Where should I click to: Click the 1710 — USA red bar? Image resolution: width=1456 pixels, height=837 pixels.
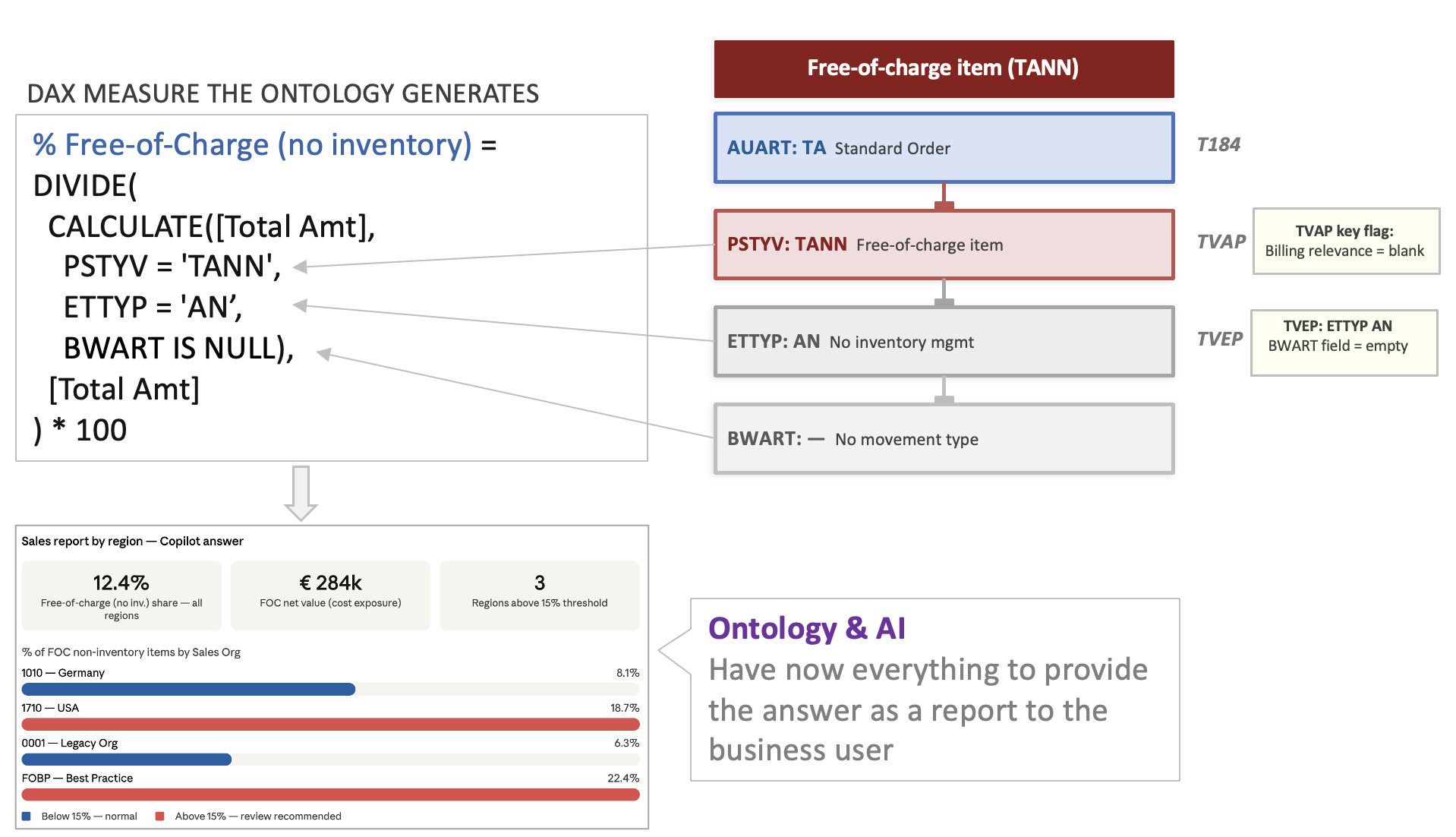(x=330, y=725)
